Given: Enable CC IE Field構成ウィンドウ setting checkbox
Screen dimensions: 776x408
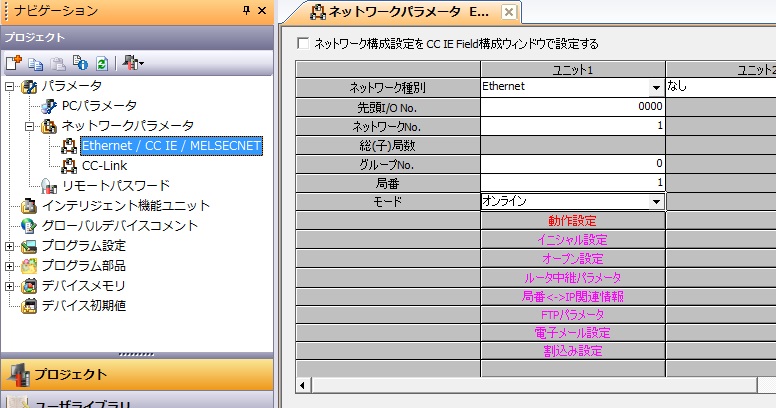Looking at the screenshot, I should (x=304, y=43).
